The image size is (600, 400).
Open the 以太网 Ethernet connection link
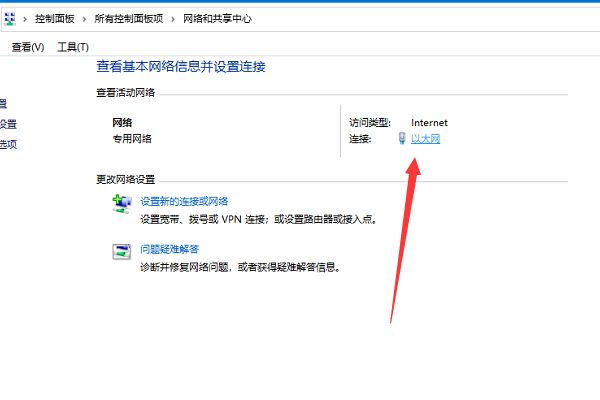[426, 139]
